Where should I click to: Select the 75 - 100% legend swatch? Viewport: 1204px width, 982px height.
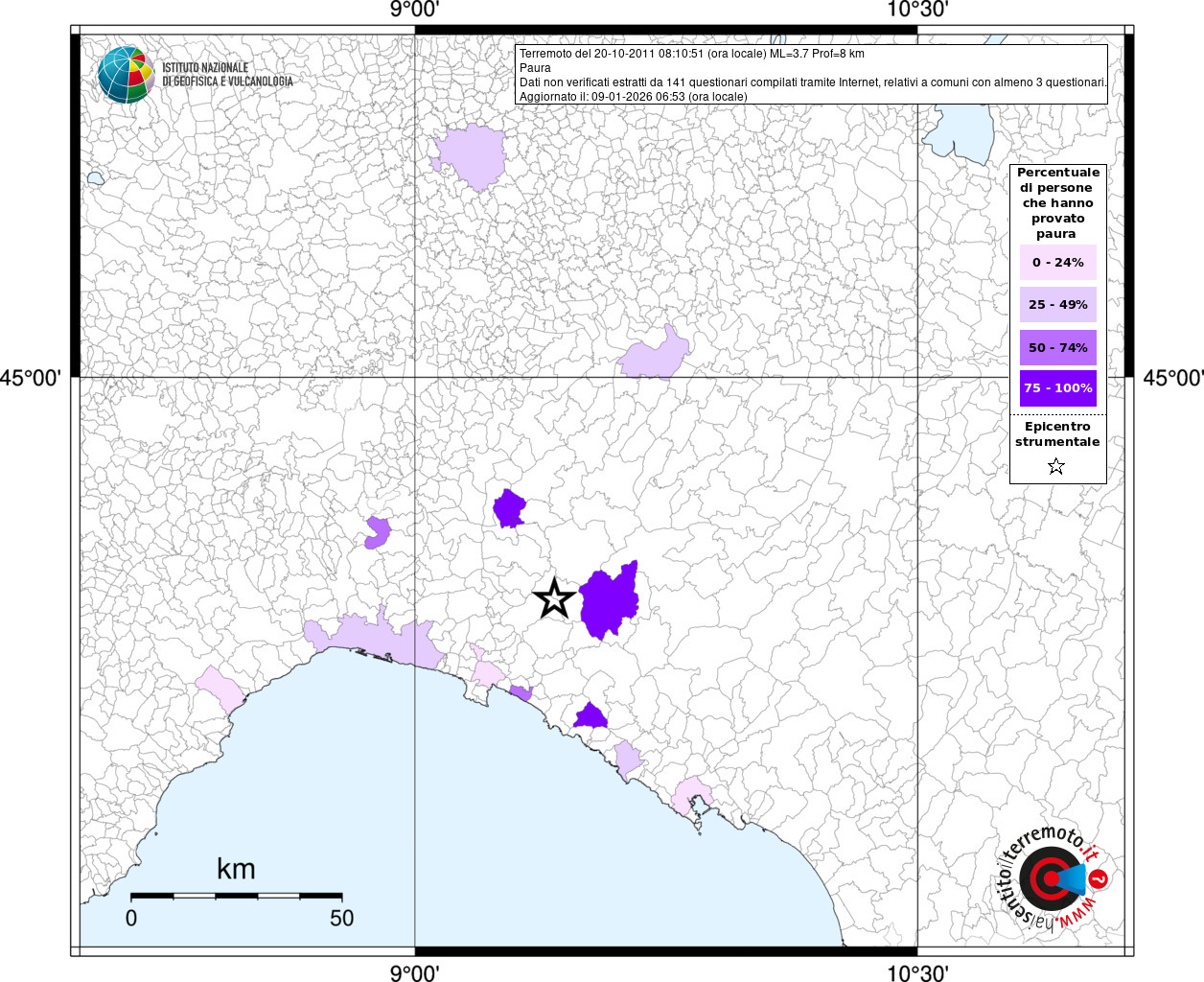tap(1057, 388)
